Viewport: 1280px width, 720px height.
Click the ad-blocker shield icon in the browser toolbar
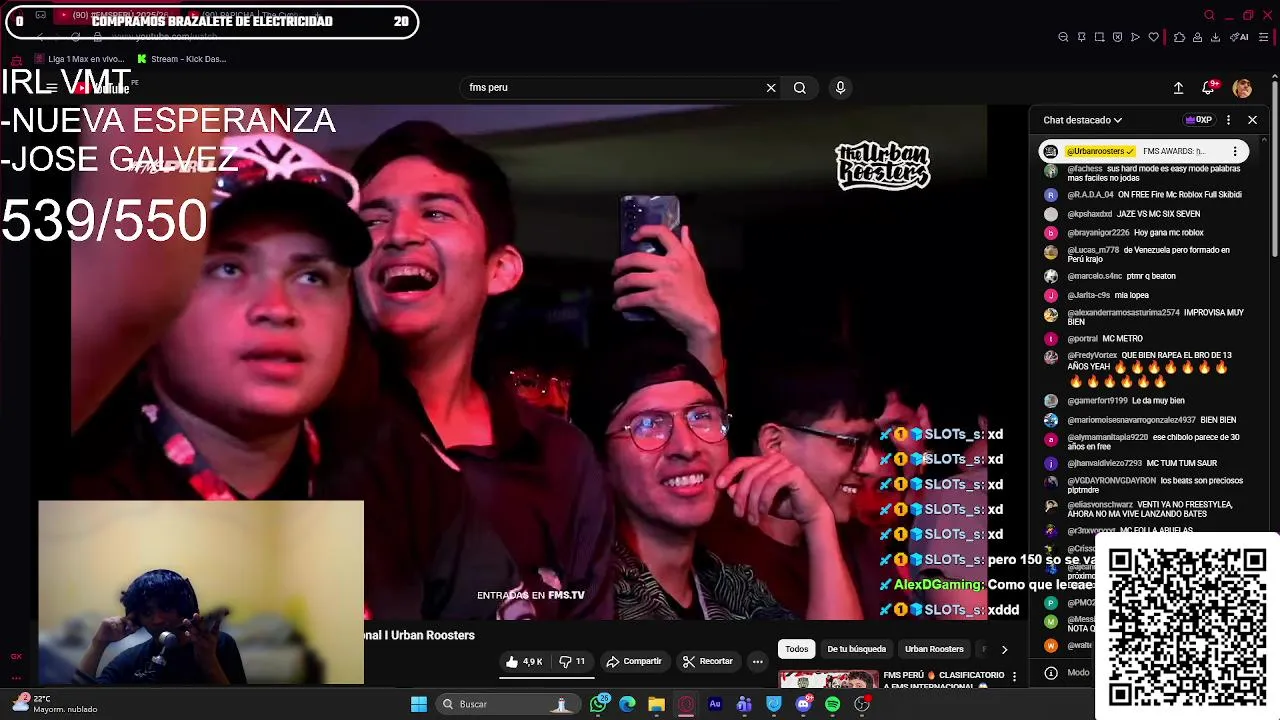(x=1117, y=37)
